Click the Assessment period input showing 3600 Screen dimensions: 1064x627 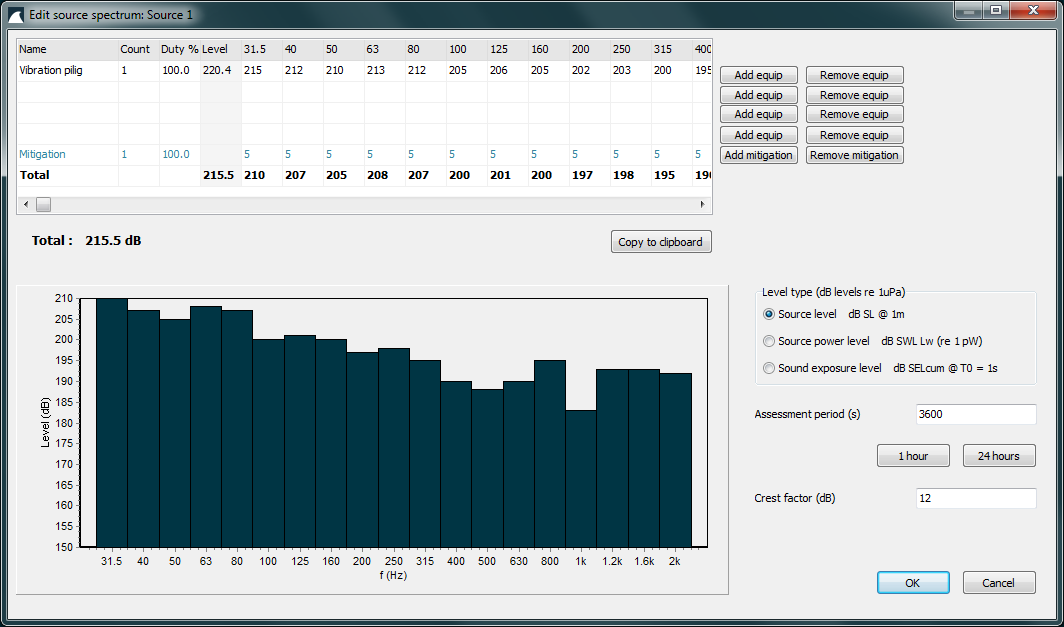(x=975, y=414)
